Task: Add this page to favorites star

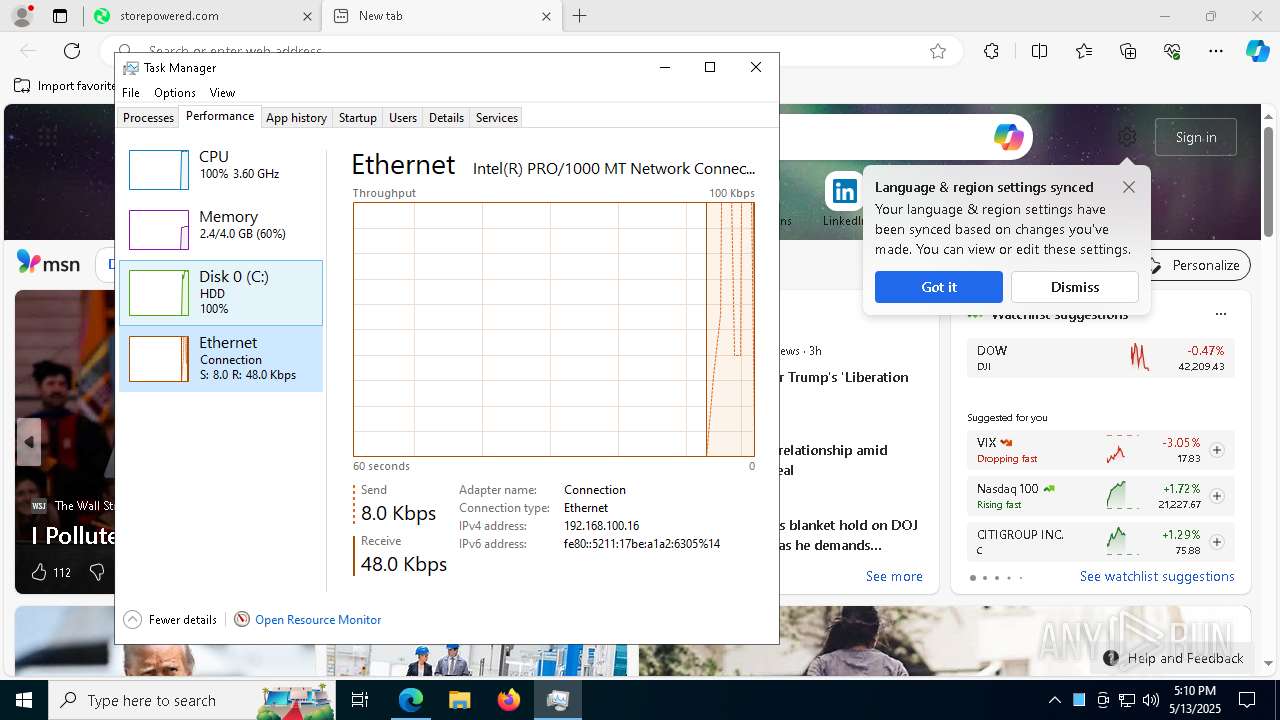Action: tap(938, 51)
